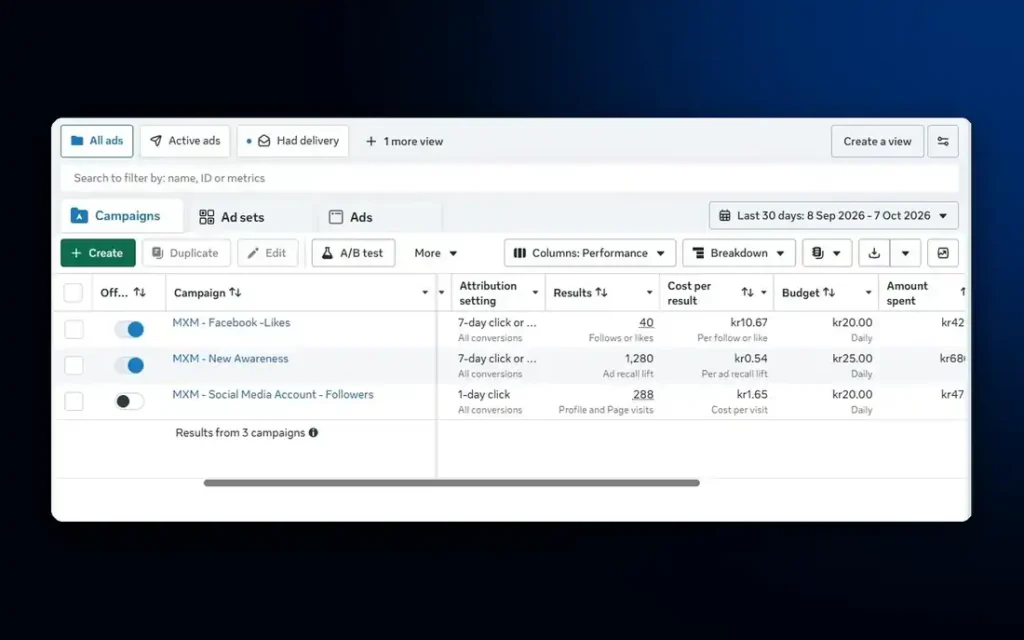Tick the select-all checkbox in header
This screenshot has height=640, width=1024.
73,293
